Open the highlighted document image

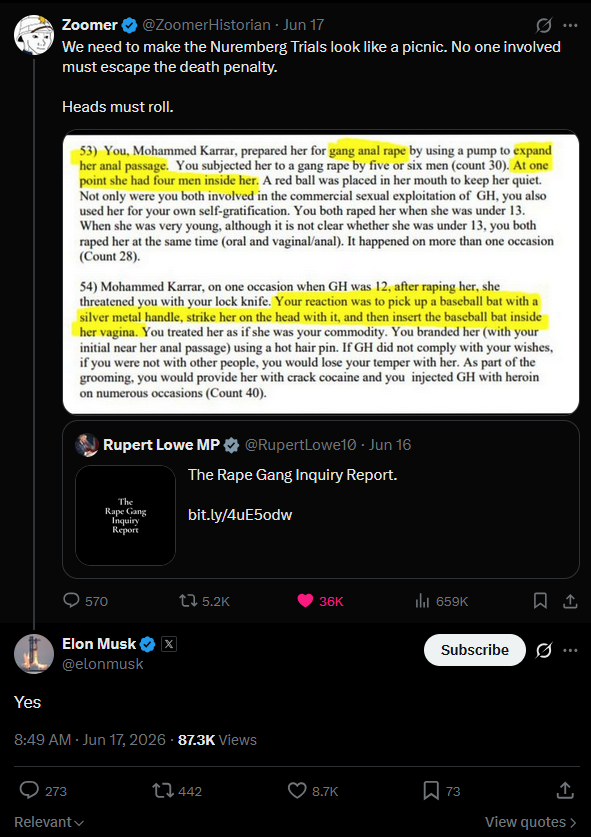tap(321, 272)
